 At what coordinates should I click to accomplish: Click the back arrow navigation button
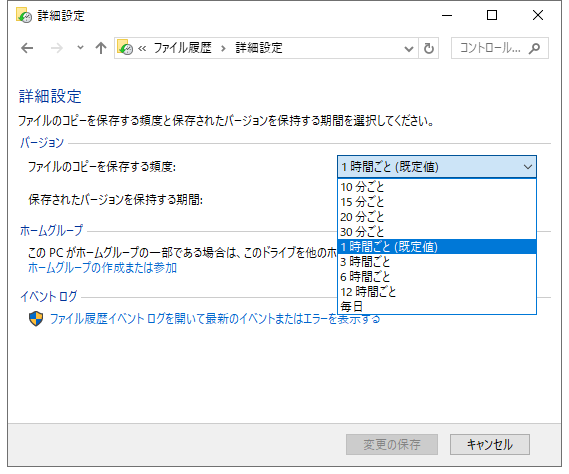pyautogui.click(x=27, y=48)
